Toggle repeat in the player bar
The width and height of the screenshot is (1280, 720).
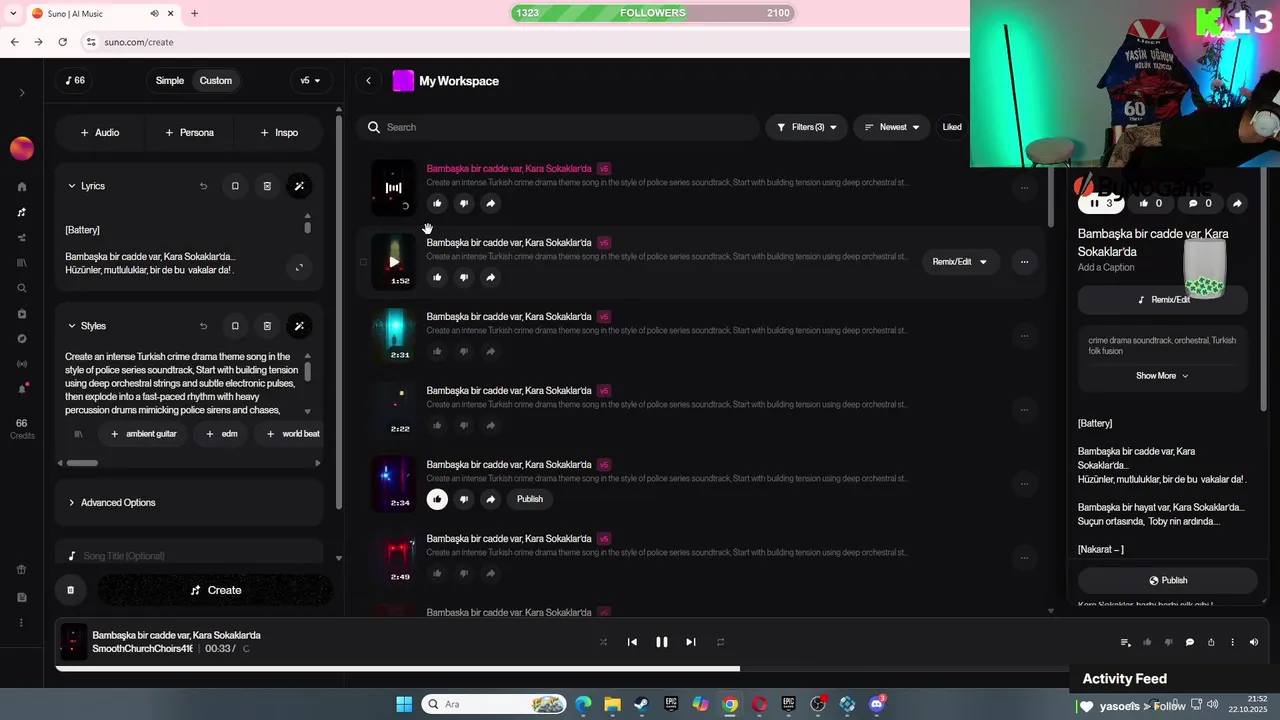tap(720, 642)
